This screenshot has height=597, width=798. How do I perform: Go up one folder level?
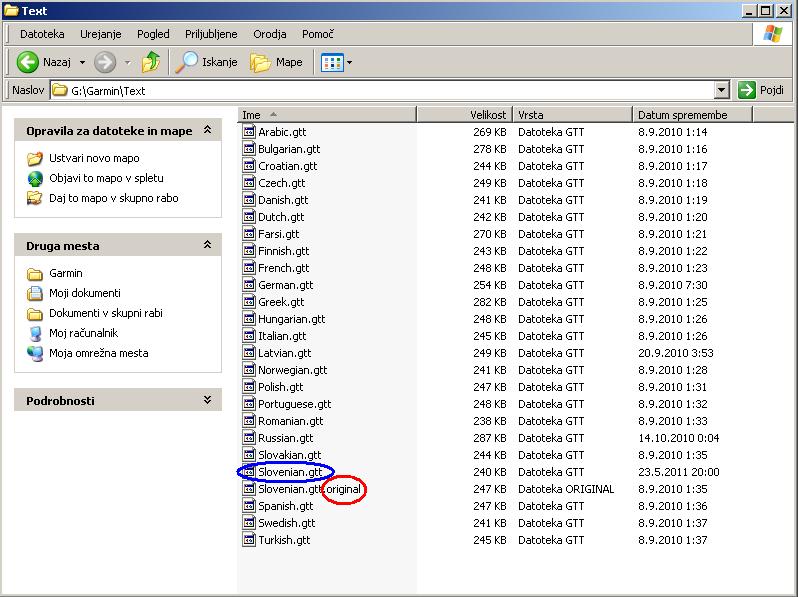pyautogui.click(x=151, y=62)
